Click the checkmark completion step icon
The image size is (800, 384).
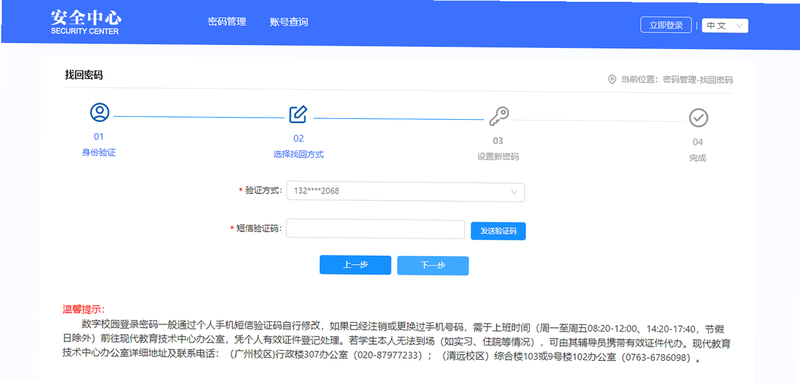tap(698, 118)
